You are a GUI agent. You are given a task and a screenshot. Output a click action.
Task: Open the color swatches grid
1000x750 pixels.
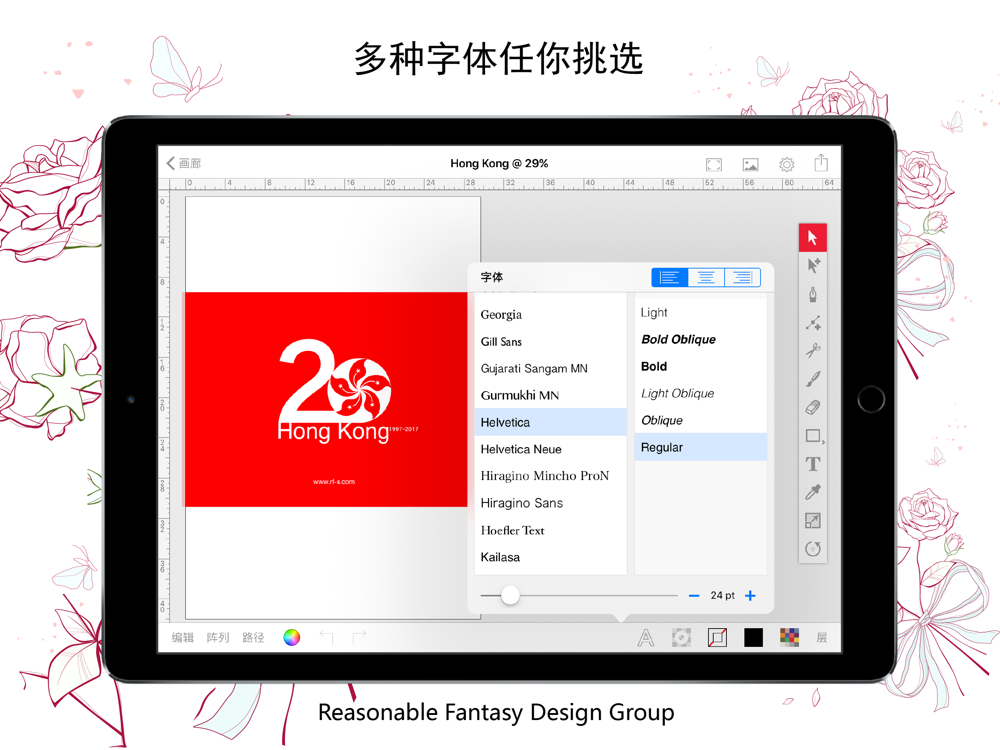[x=789, y=637]
